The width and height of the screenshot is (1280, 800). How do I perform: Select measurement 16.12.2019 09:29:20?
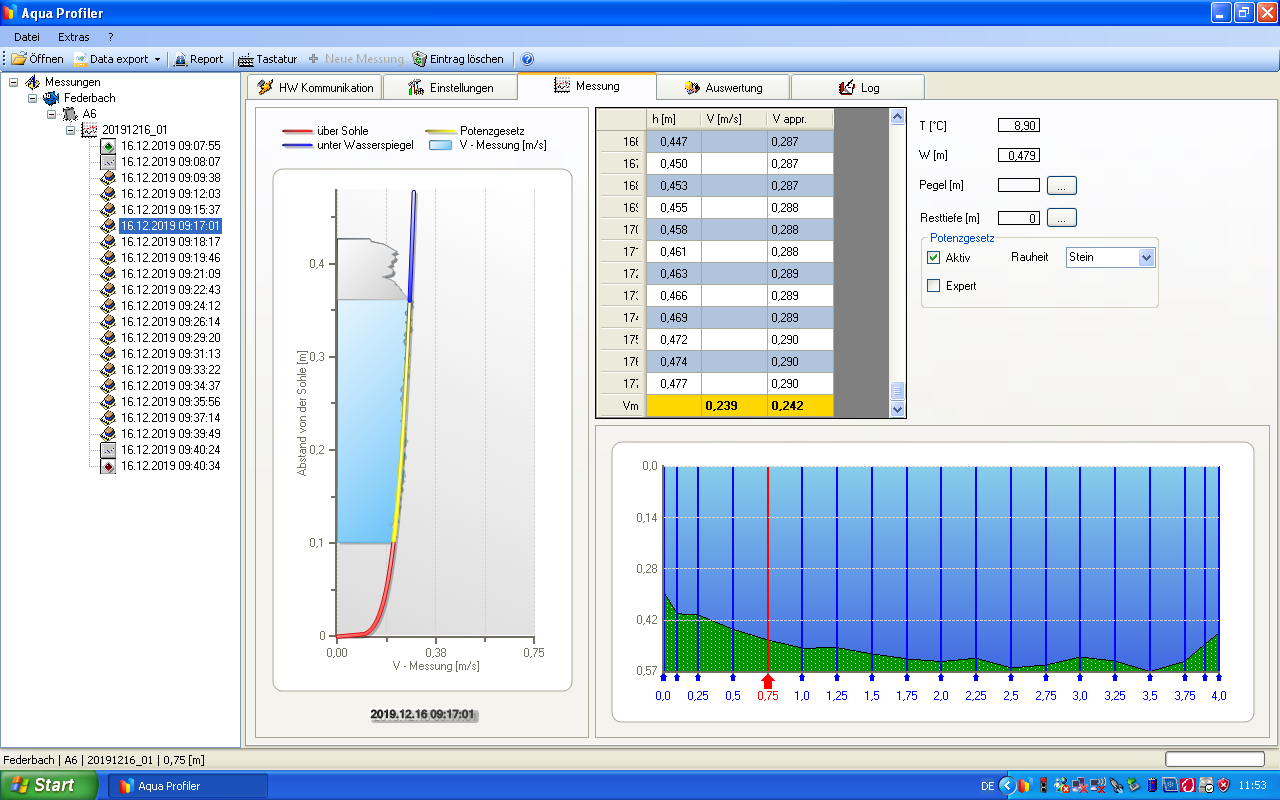click(171, 338)
